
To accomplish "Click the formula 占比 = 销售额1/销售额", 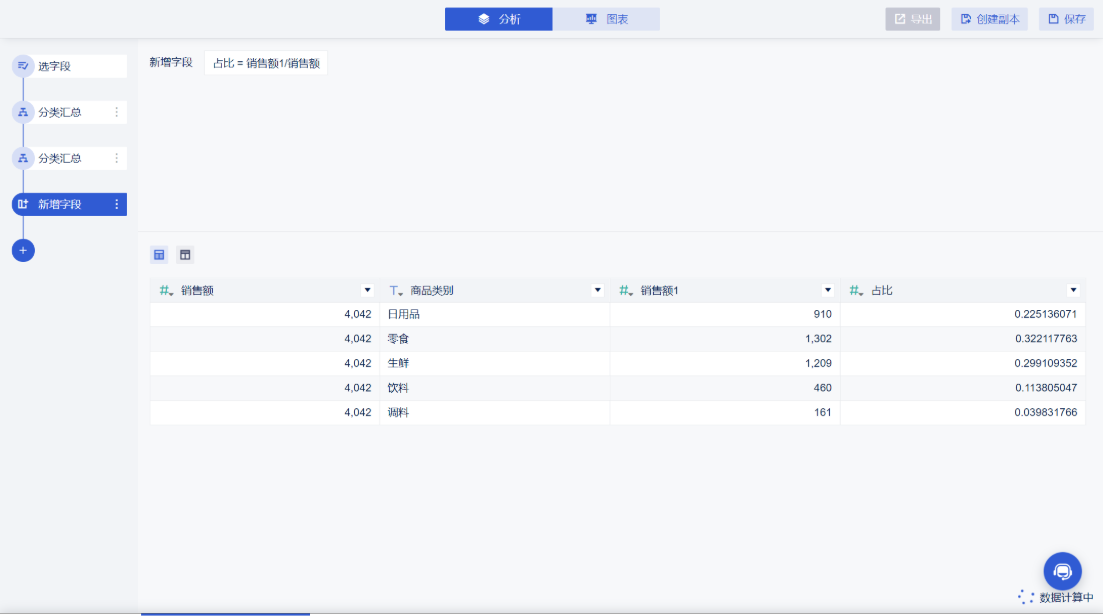I will pyautogui.click(x=266, y=63).
